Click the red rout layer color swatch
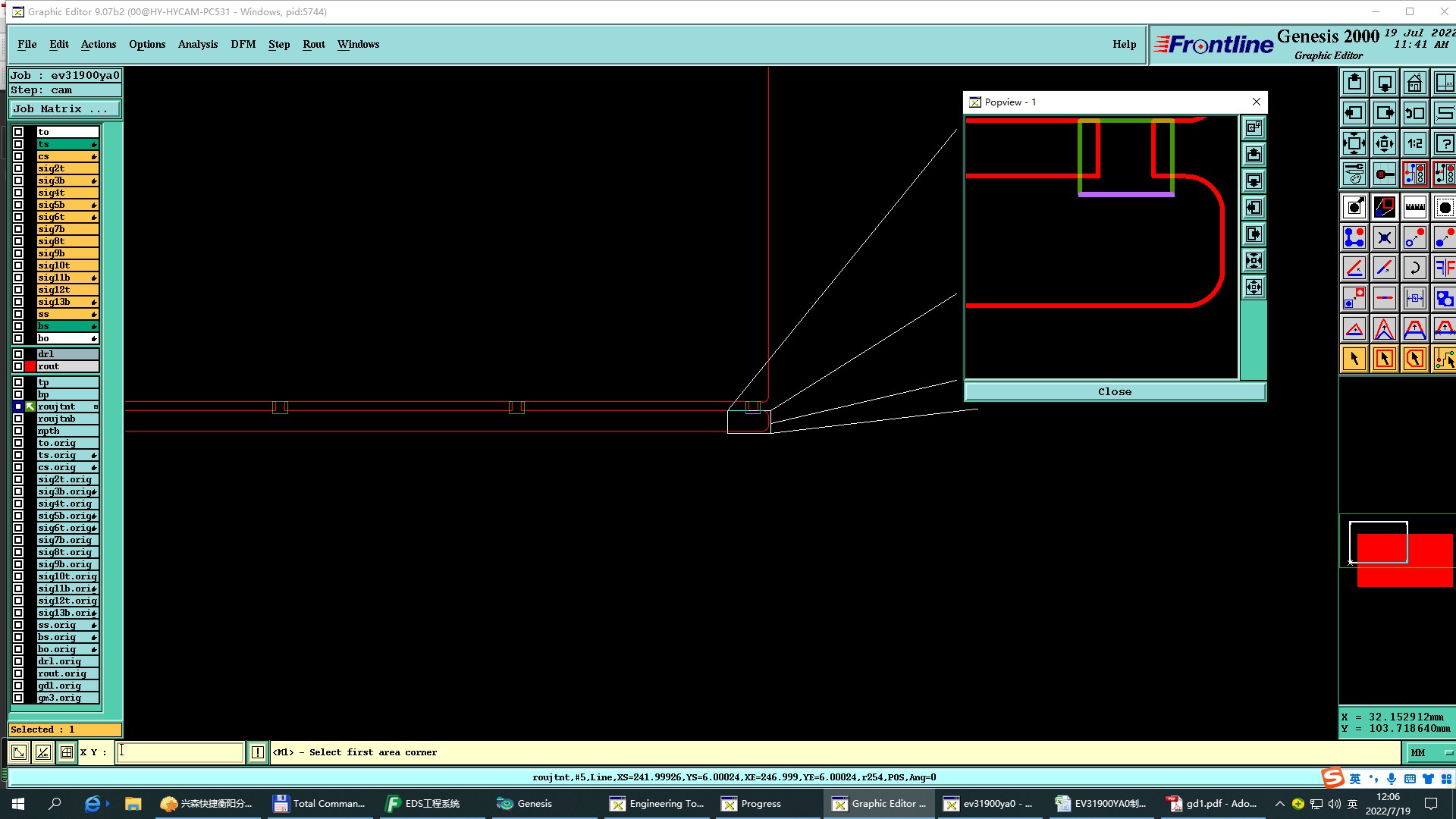This screenshot has width=1456, height=819. [30, 366]
